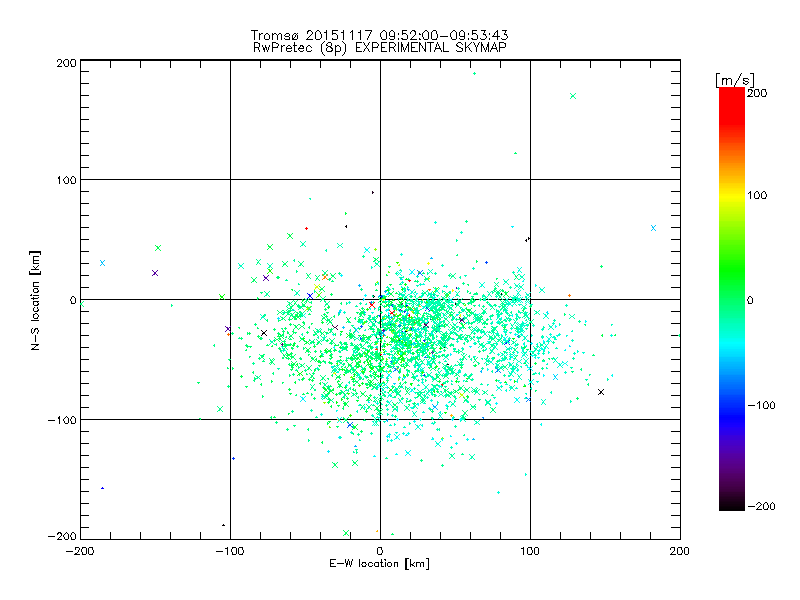Click the "[m/s]" colorbar unit label
The width and height of the screenshot is (800, 600).
click(735, 80)
